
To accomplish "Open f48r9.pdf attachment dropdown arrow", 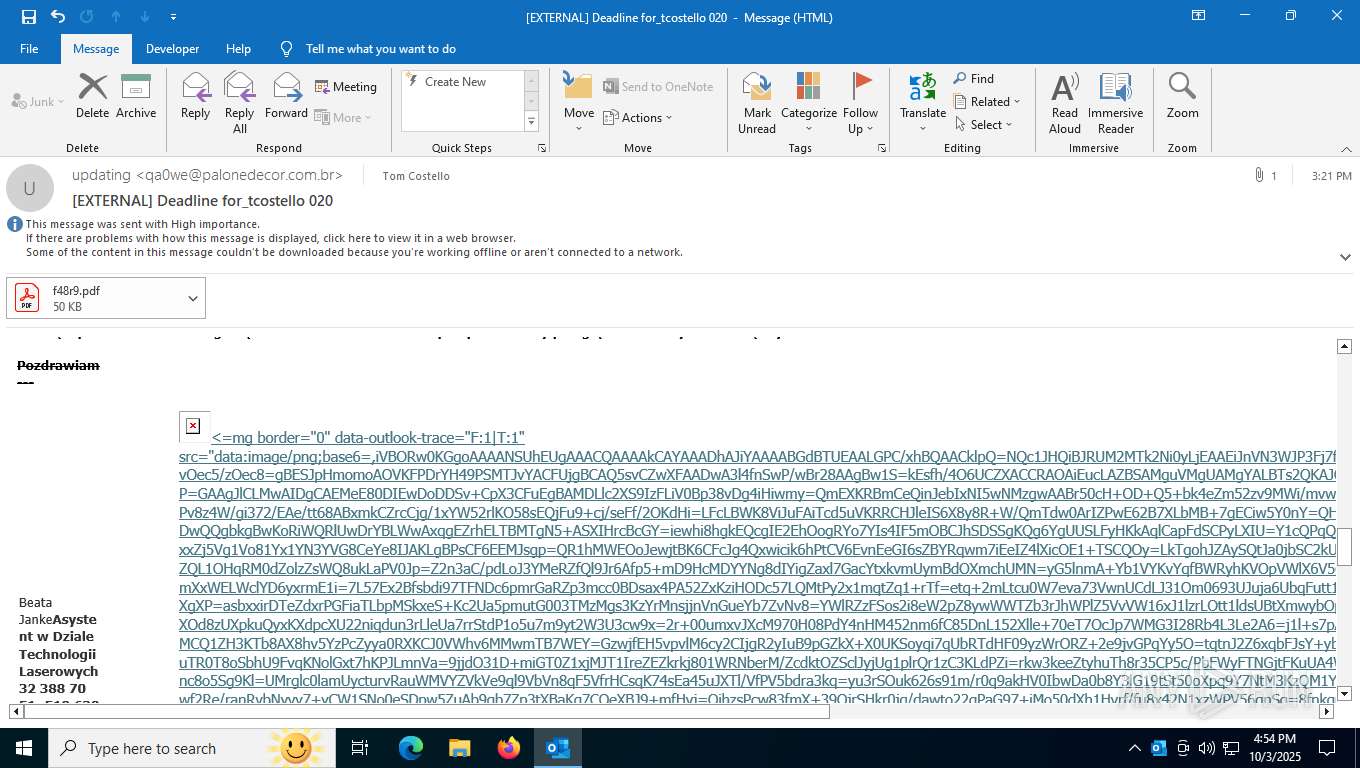I will pyautogui.click(x=193, y=298).
